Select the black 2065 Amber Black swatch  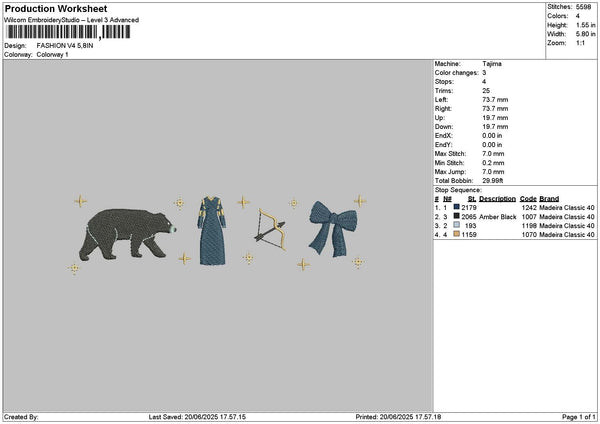[457, 216]
